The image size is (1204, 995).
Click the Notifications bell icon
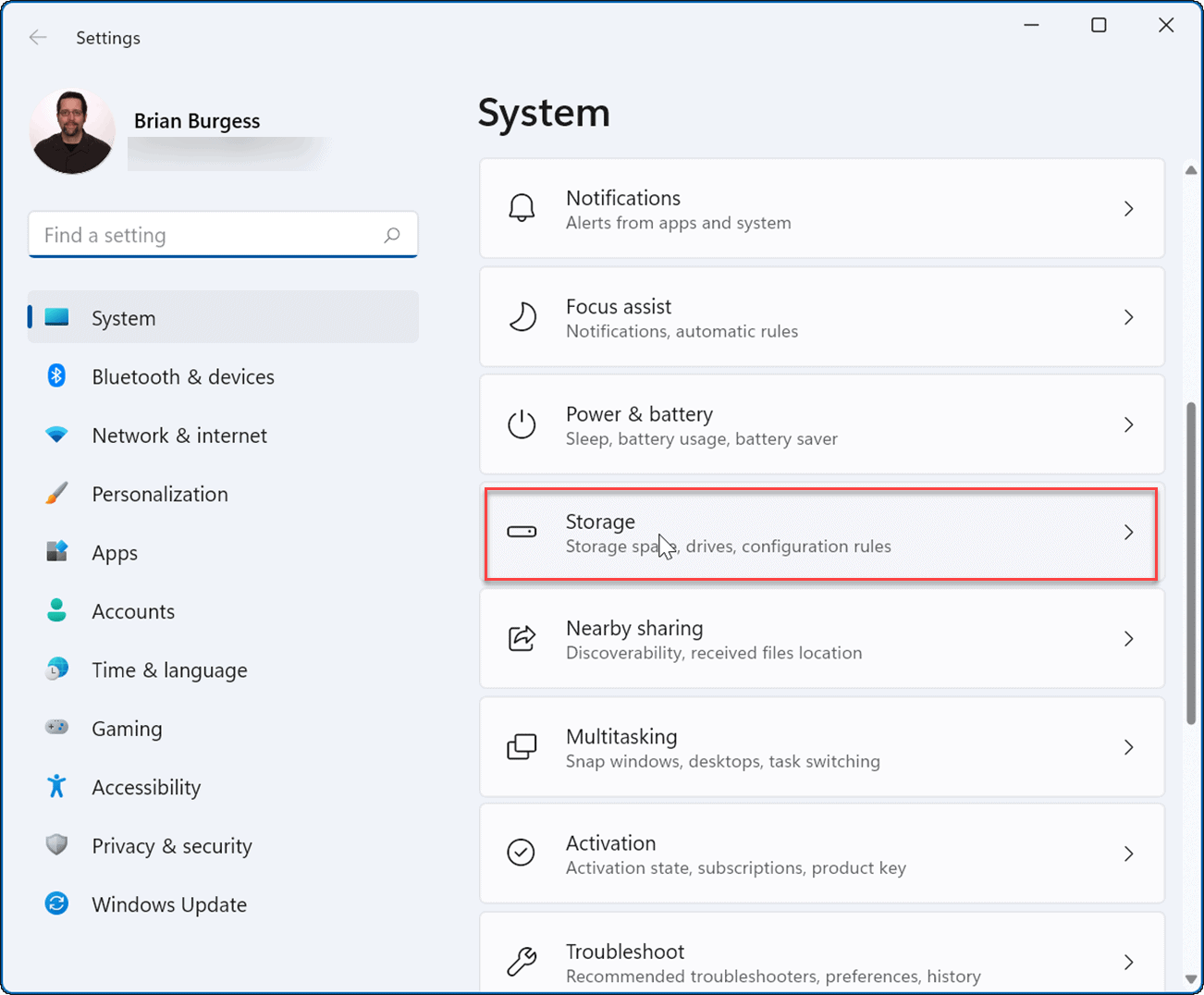522,208
